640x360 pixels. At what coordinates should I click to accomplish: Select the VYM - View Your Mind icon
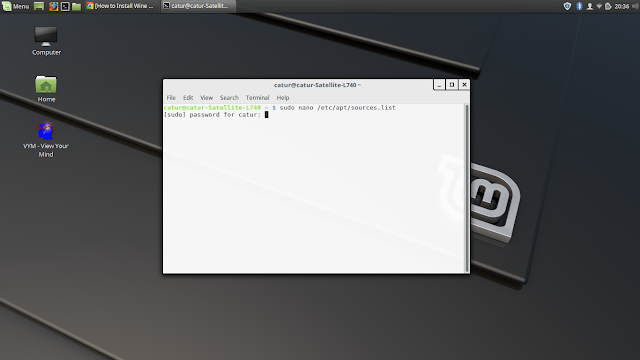(46, 140)
